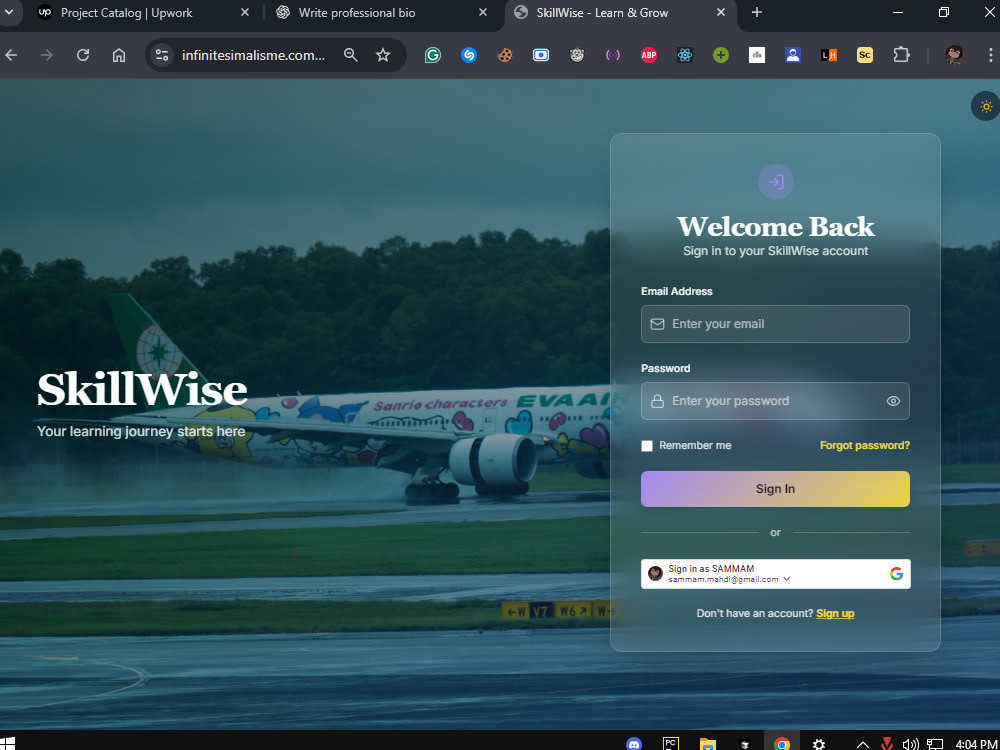Viewport: 1000px width, 750px height.
Task: Open File Explorer from the taskbar
Action: tap(708, 744)
